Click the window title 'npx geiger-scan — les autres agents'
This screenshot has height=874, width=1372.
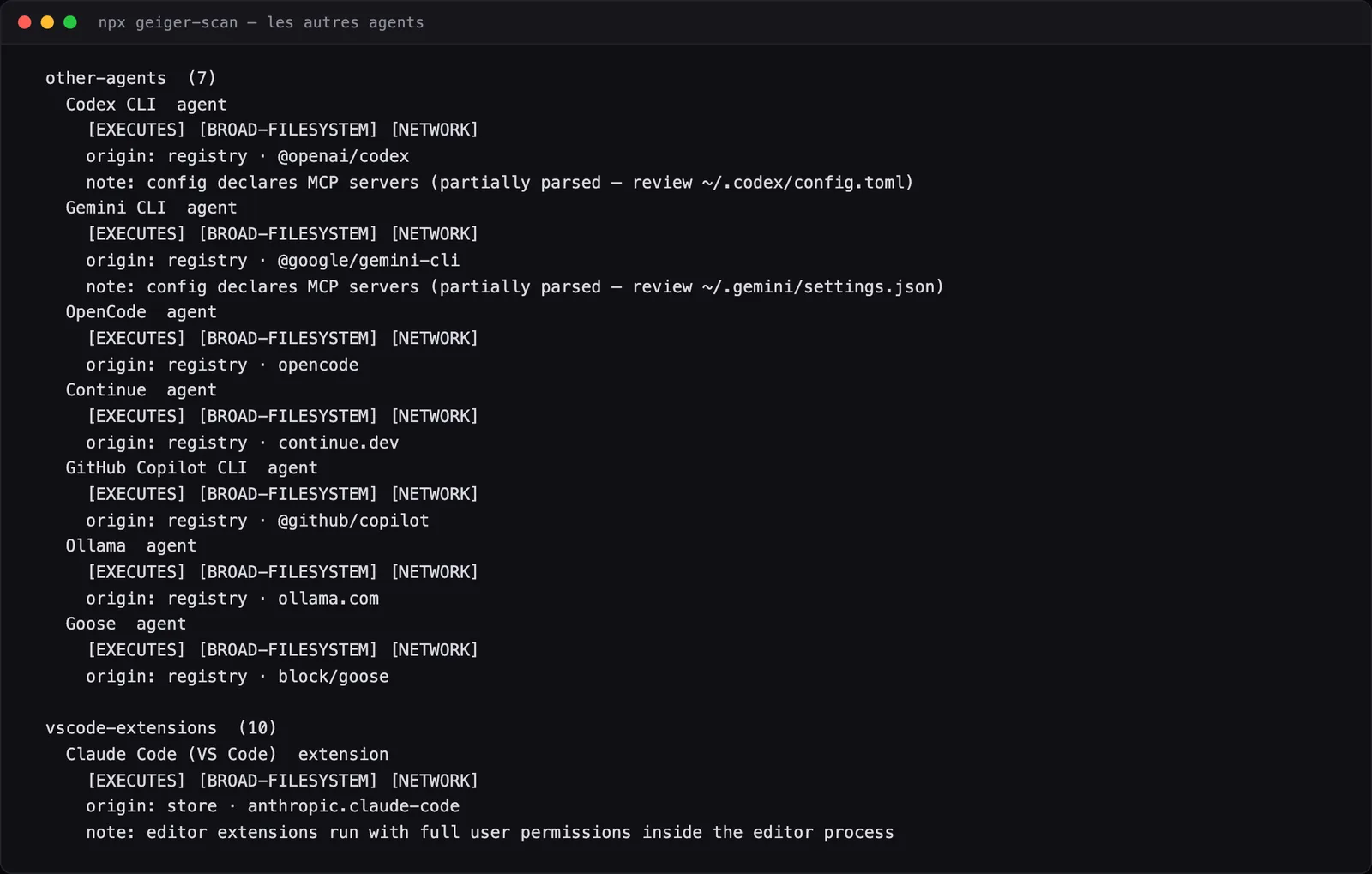(x=261, y=22)
